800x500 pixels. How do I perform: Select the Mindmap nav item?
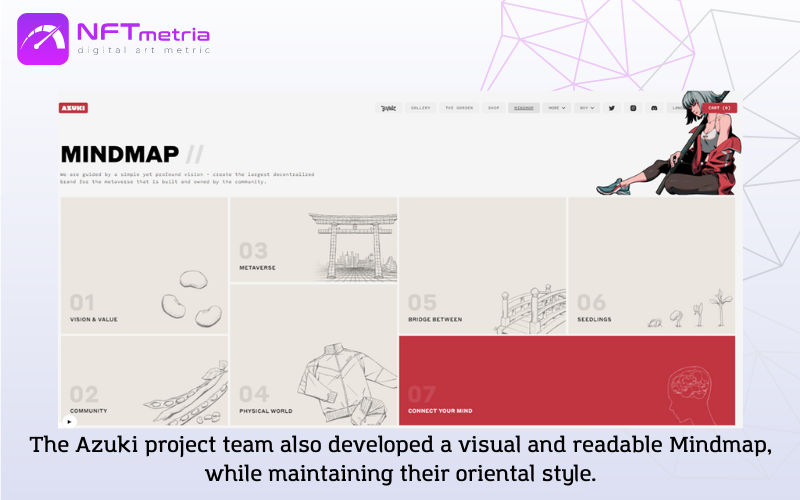[x=524, y=108]
